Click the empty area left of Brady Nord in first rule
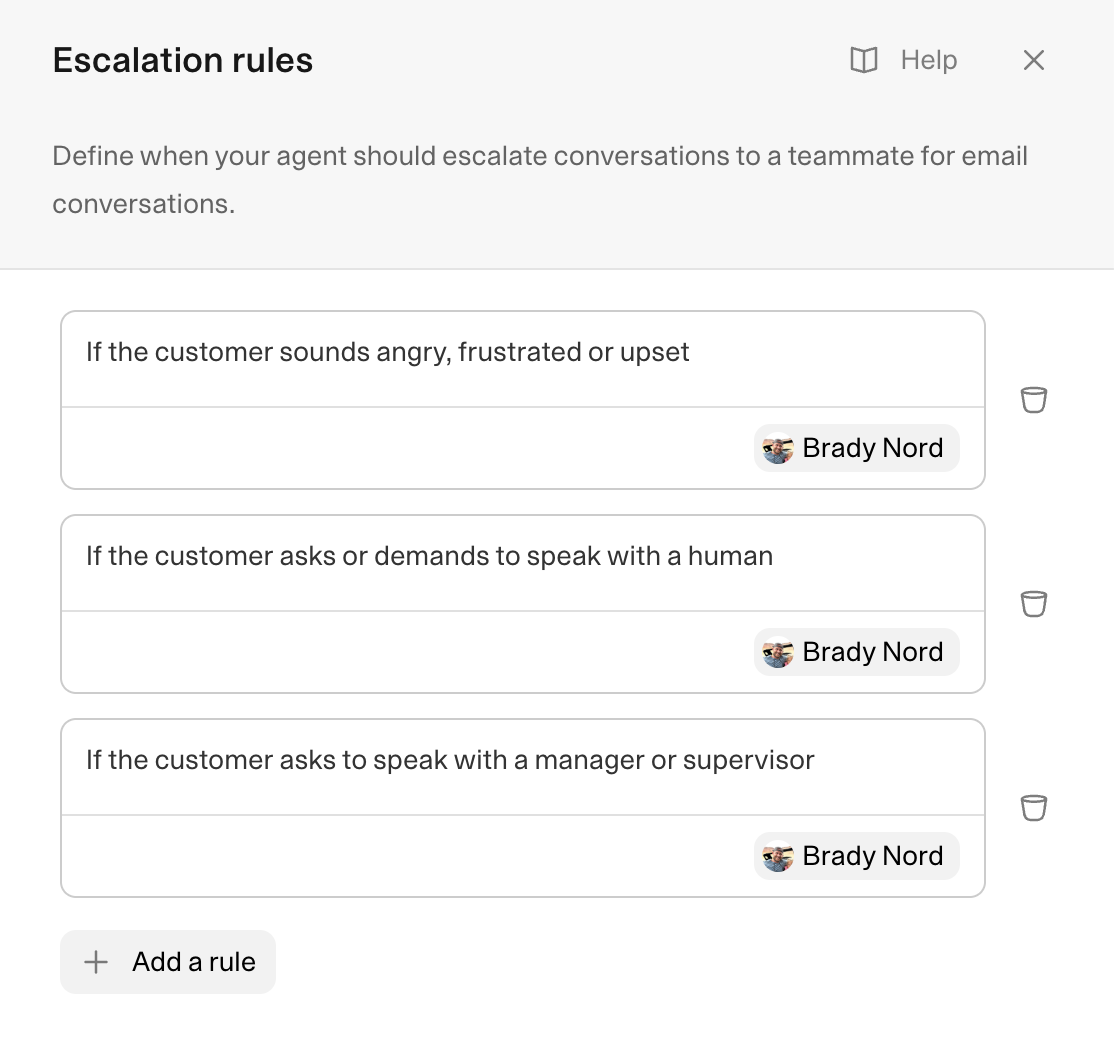 (408, 448)
